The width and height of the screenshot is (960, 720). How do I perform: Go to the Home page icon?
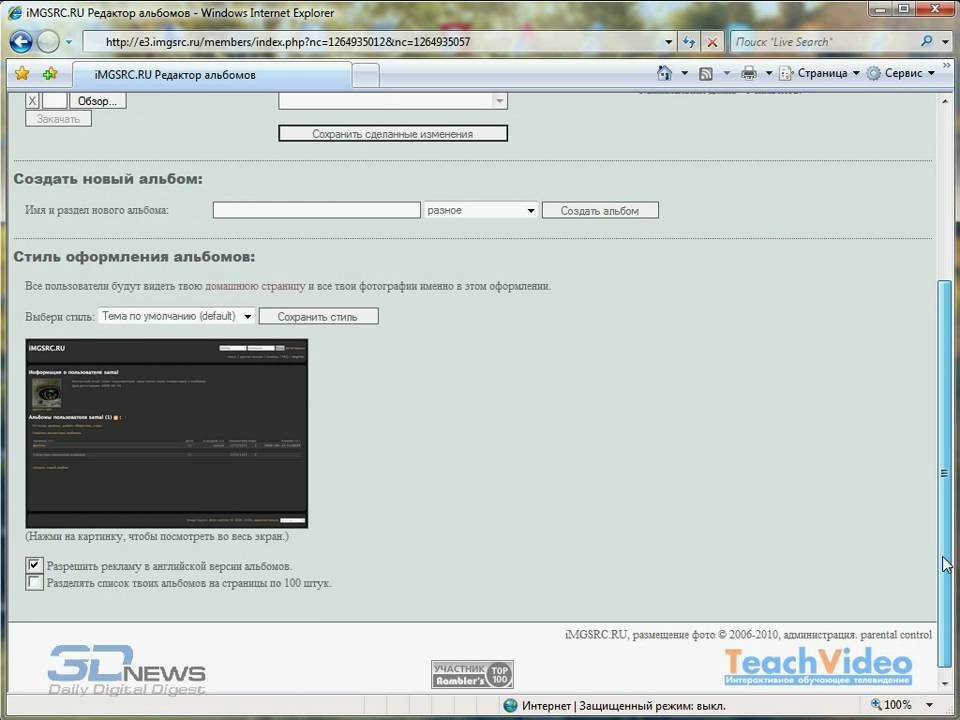[x=664, y=73]
